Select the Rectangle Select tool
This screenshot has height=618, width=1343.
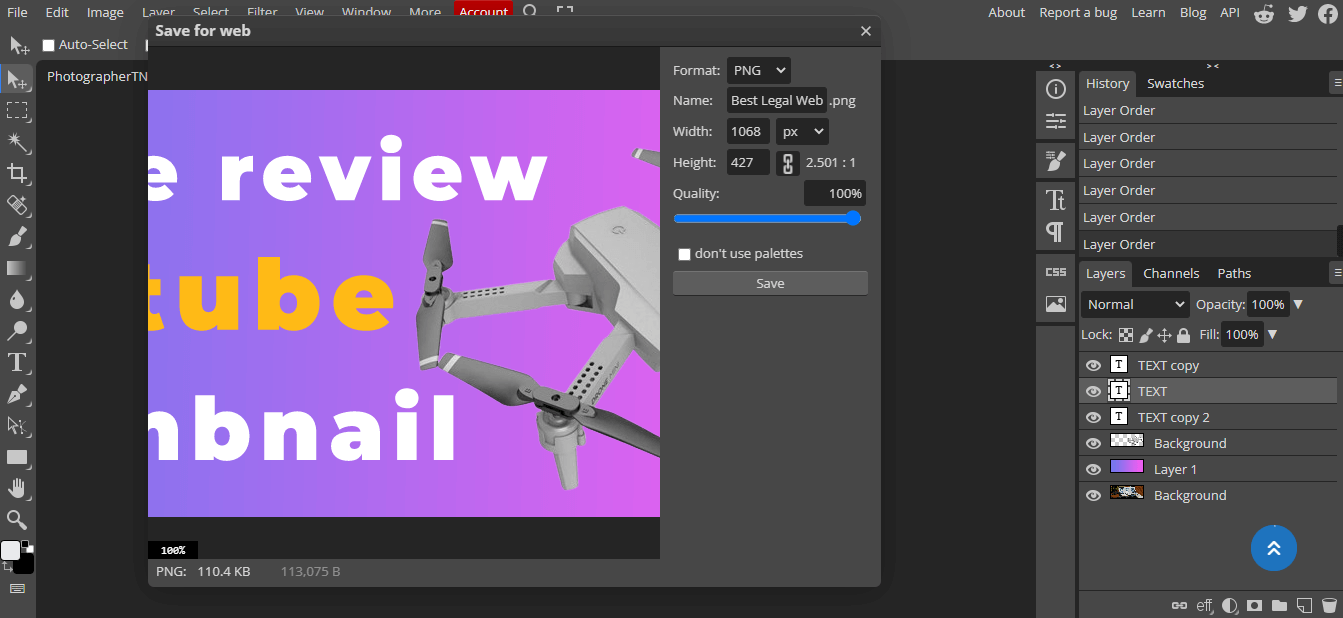[17, 110]
